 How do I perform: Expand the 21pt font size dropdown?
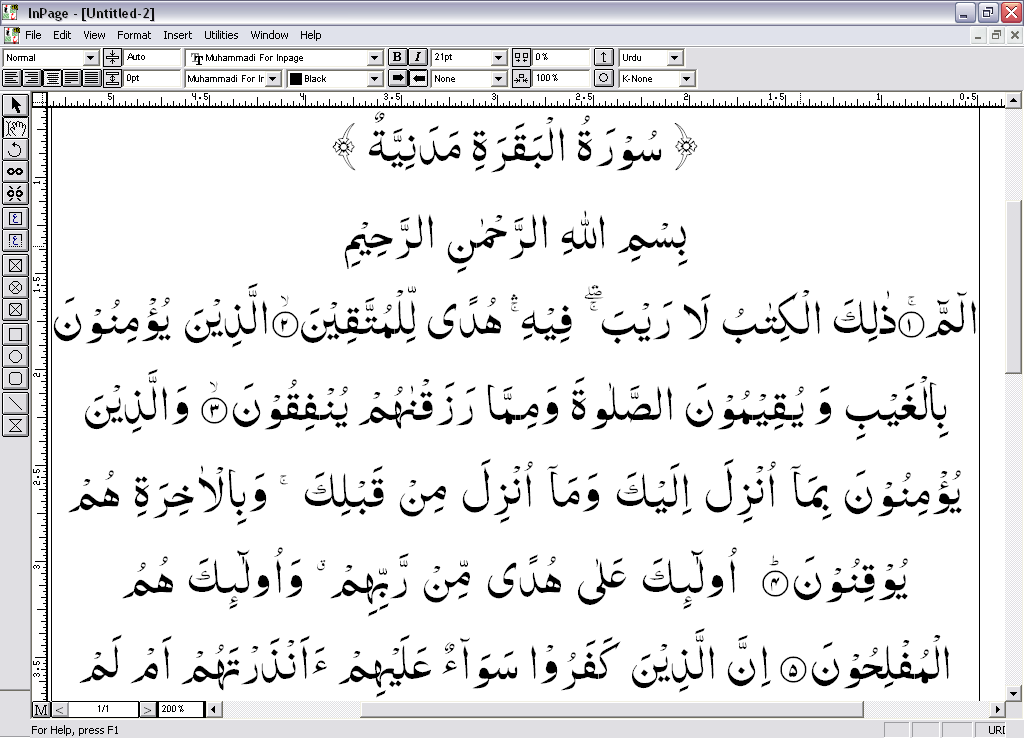[498, 57]
